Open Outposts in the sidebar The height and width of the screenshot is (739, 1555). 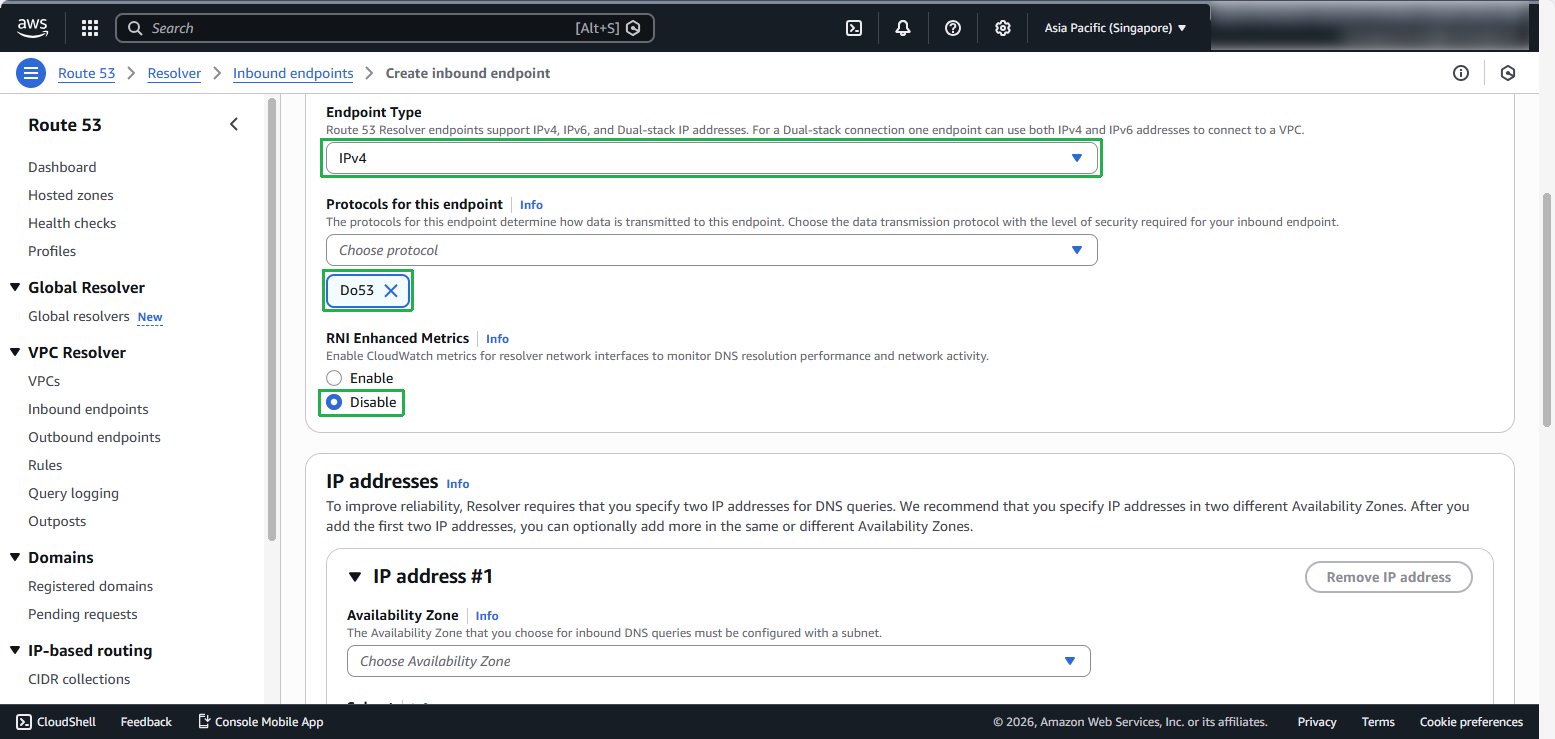[57, 521]
